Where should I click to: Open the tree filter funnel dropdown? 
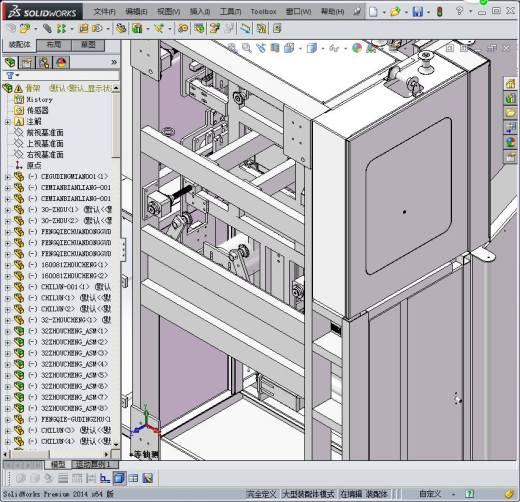12,75
